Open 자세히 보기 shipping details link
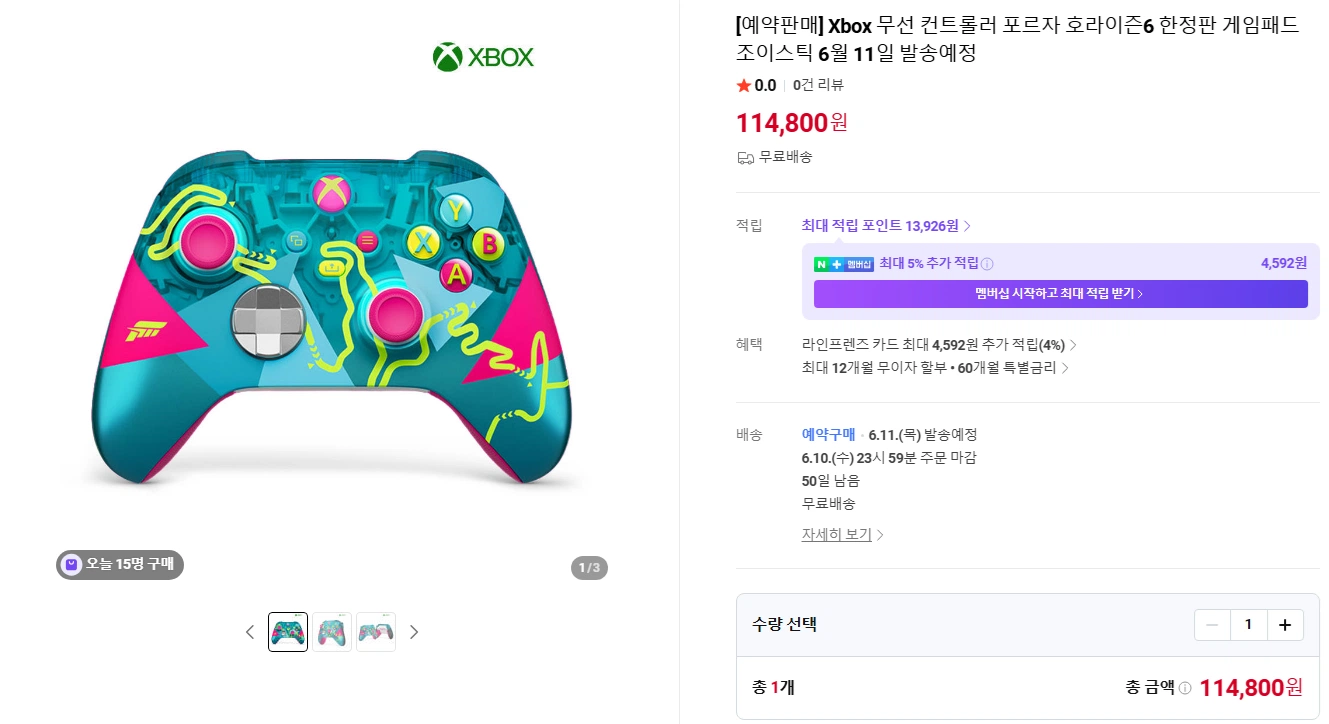The width and height of the screenshot is (1329, 724). click(842, 535)
